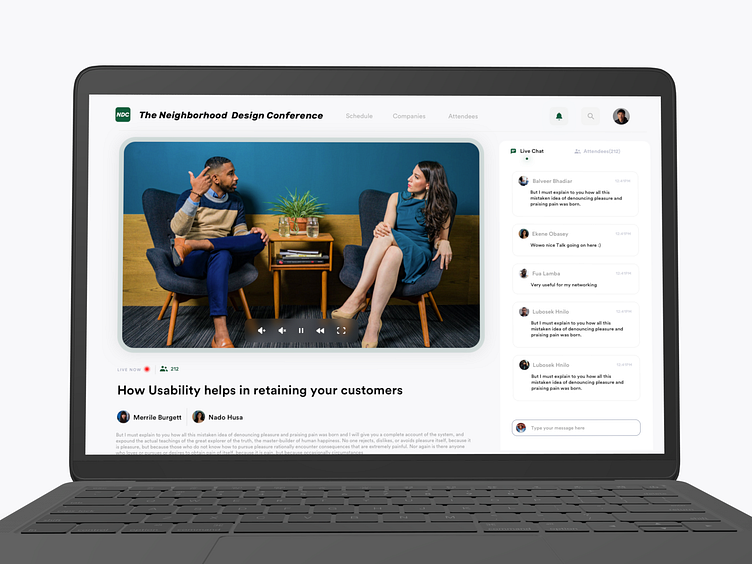The width and height of the screenshot is (752, 564).
Task: Open notifications with the bell icon
Action: point(559,116)
